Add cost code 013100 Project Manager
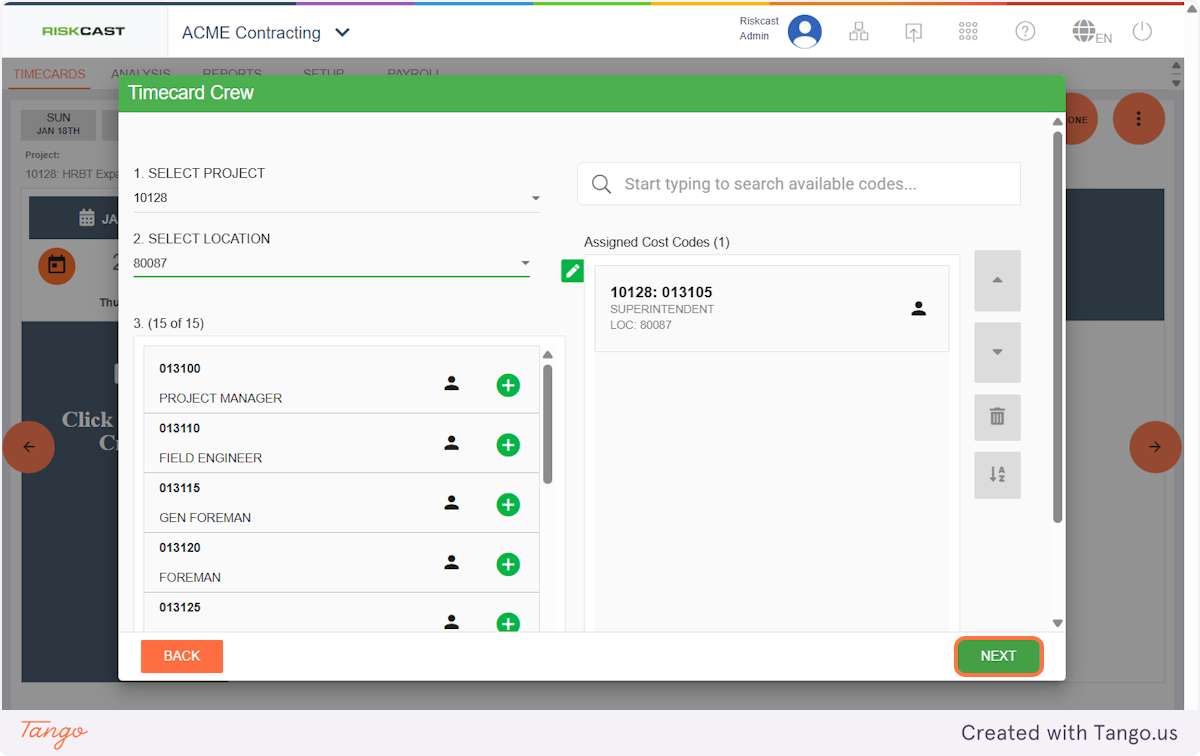 tap(508, 385)
